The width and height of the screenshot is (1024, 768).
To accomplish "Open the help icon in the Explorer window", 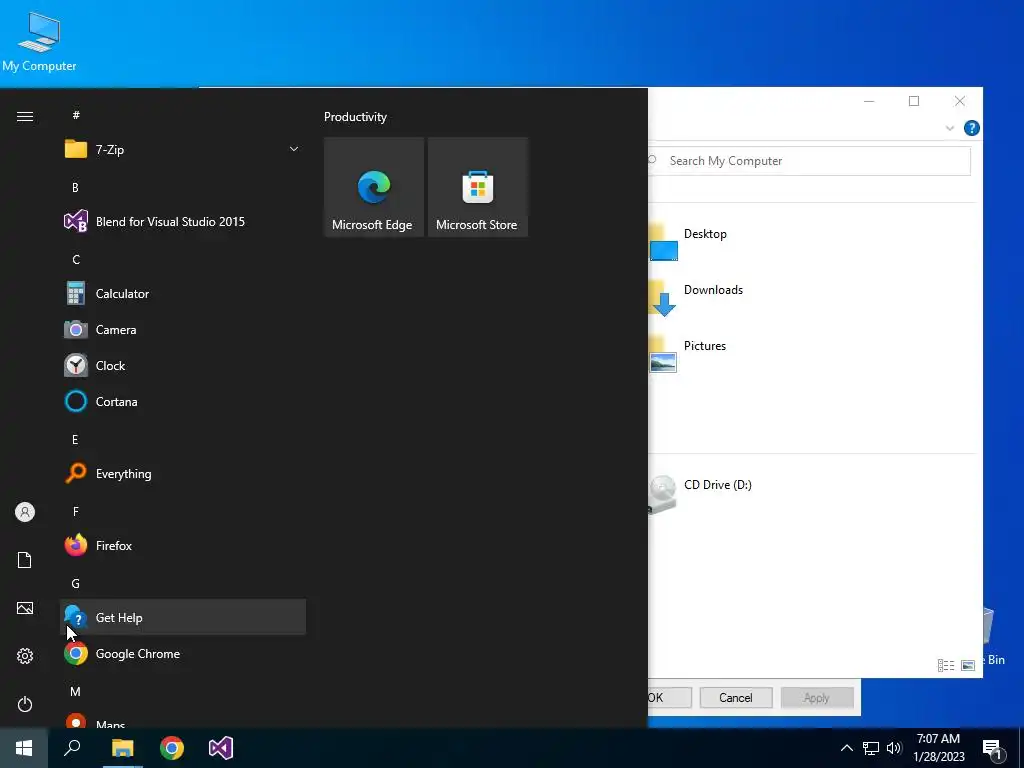I will point(972,128).
